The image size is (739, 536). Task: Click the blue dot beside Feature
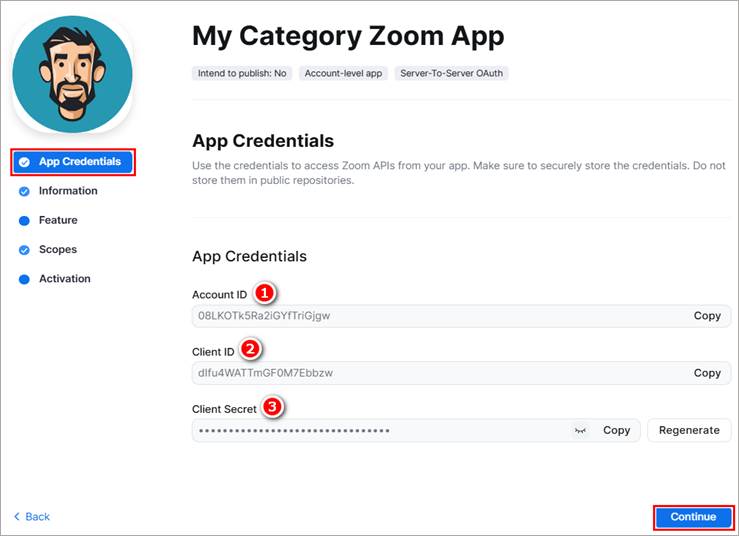point(24,221)
